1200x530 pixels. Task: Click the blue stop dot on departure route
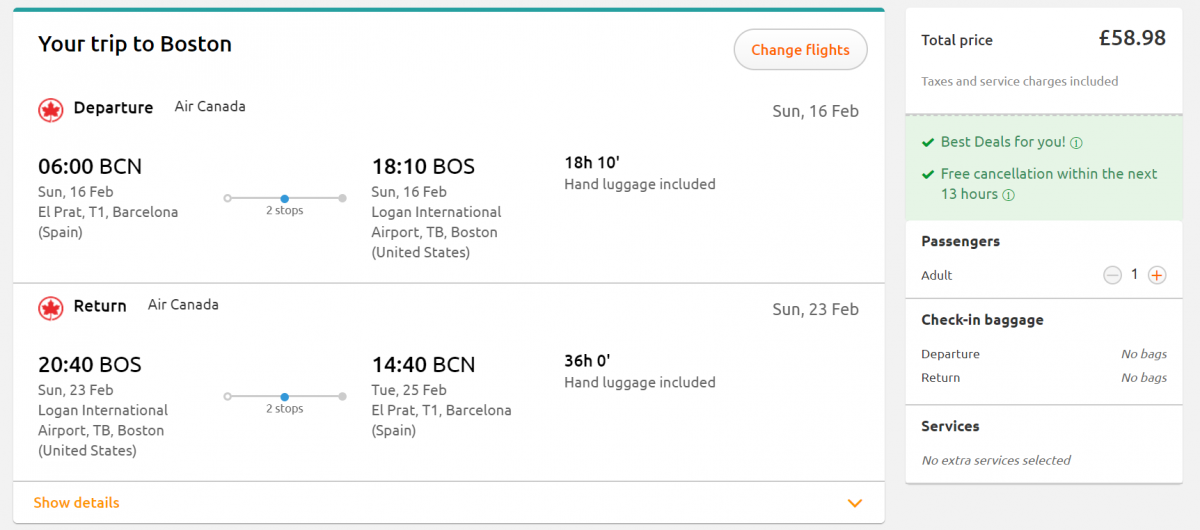(285, 198)
